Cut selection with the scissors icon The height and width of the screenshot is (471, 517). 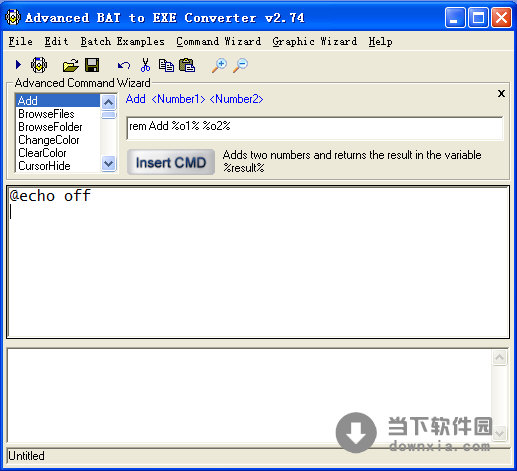[x=145, y=65]
